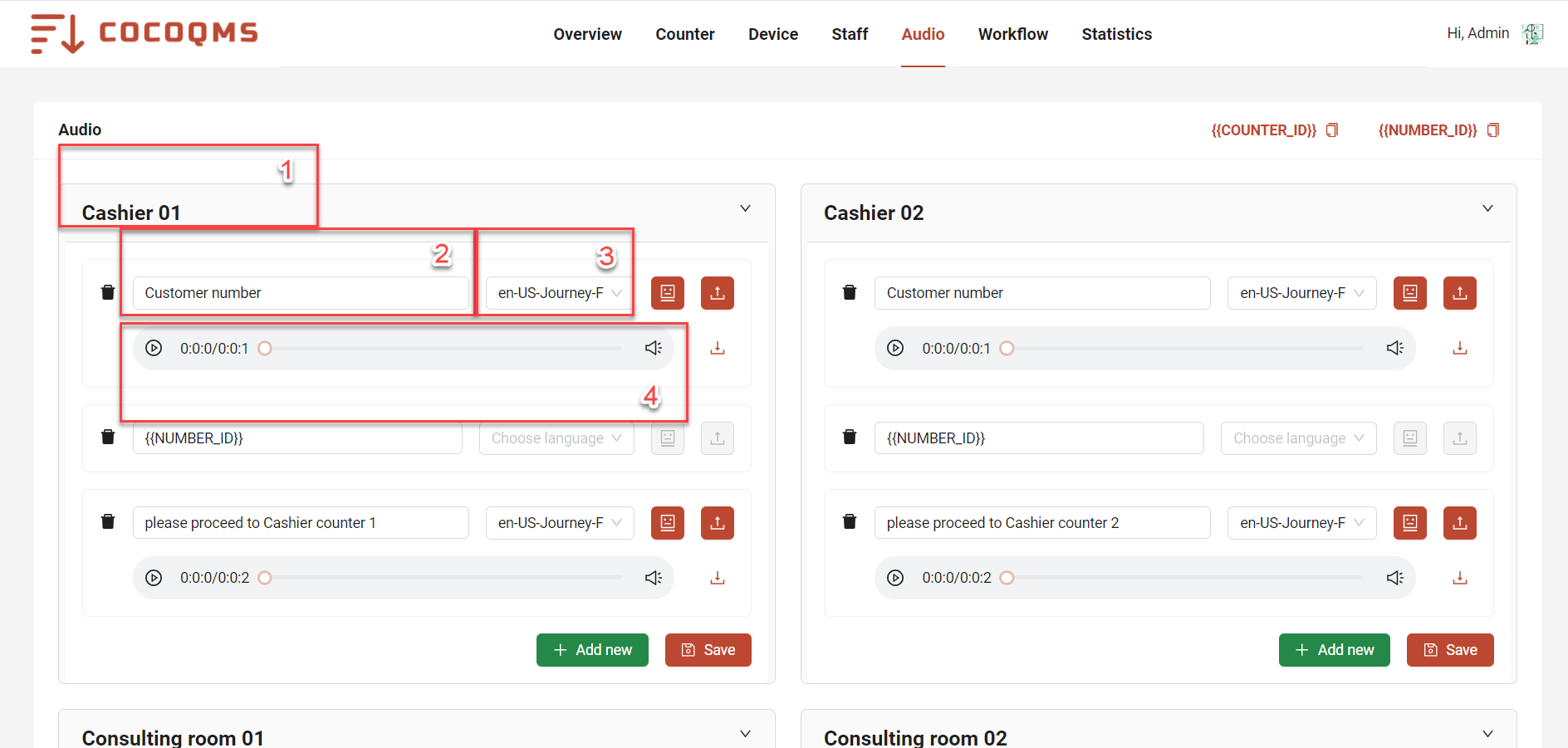Mute the Cashier 01 Customer number audio
Viewport: 1568px width, 748px height.
(x=653, y=348)
